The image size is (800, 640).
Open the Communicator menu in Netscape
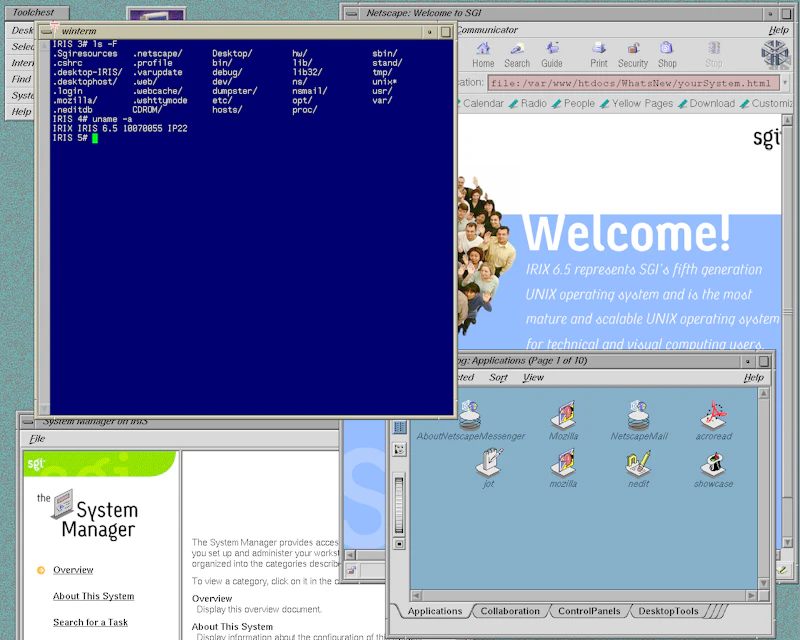pyautogui.click(x=487, y=30)
